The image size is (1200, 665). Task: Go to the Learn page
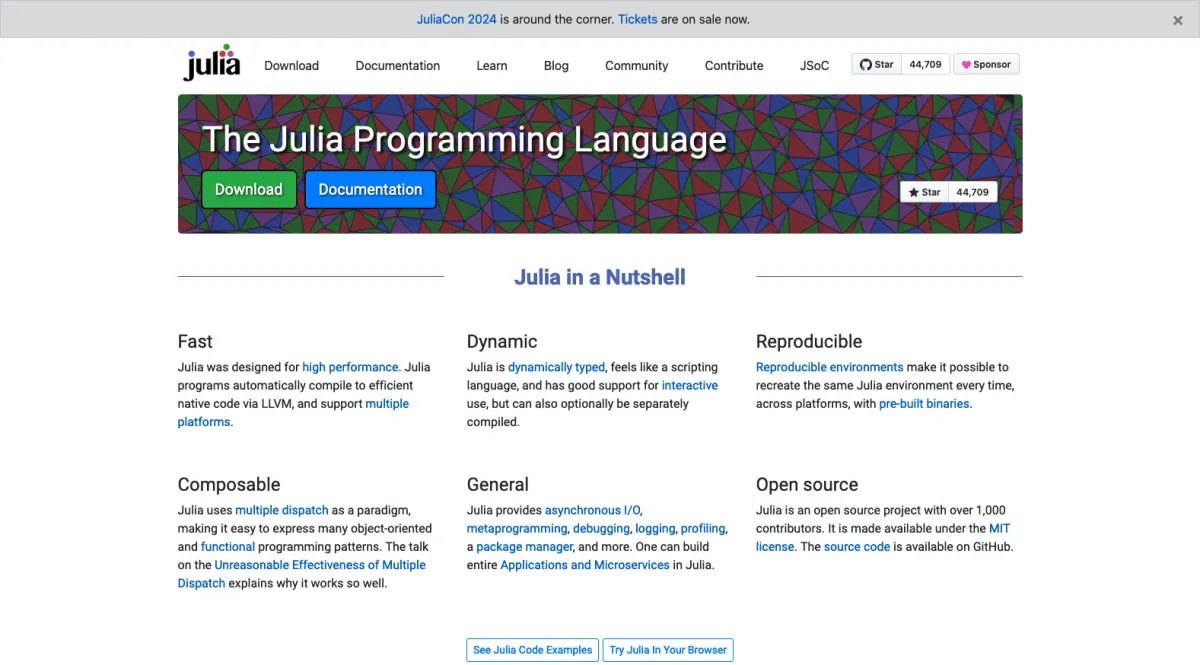[x=491, y=66]
